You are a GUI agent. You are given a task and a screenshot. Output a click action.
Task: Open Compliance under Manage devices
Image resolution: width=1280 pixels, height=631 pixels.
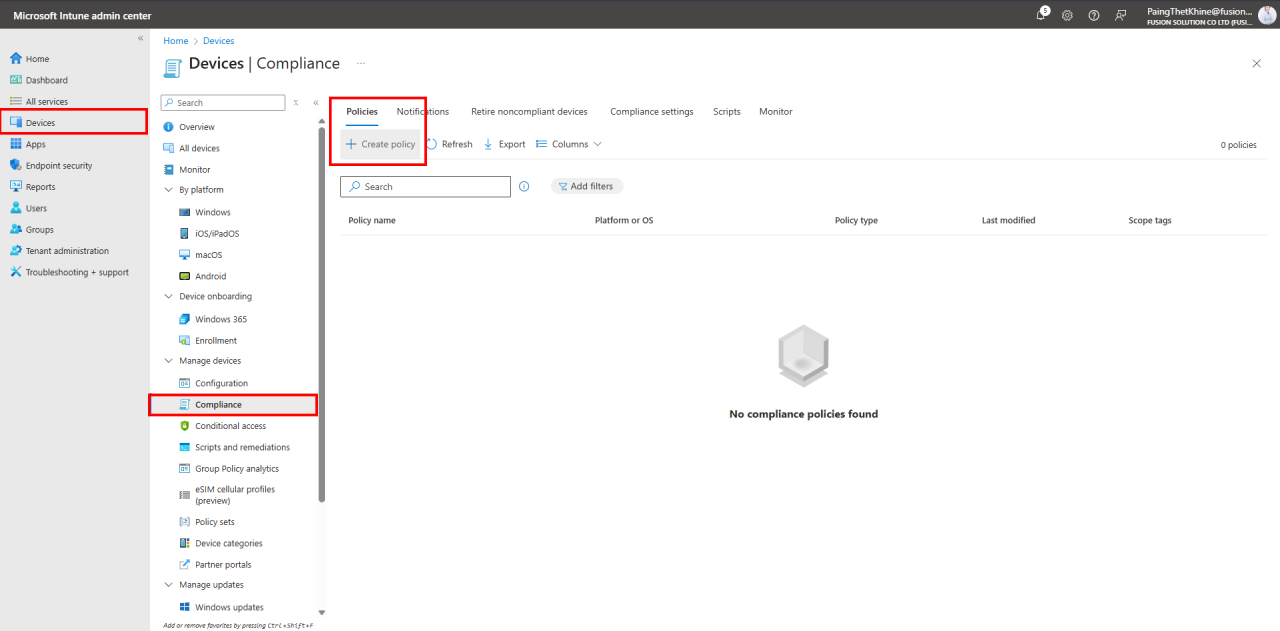pyautogui.click(x=233, y=404)
